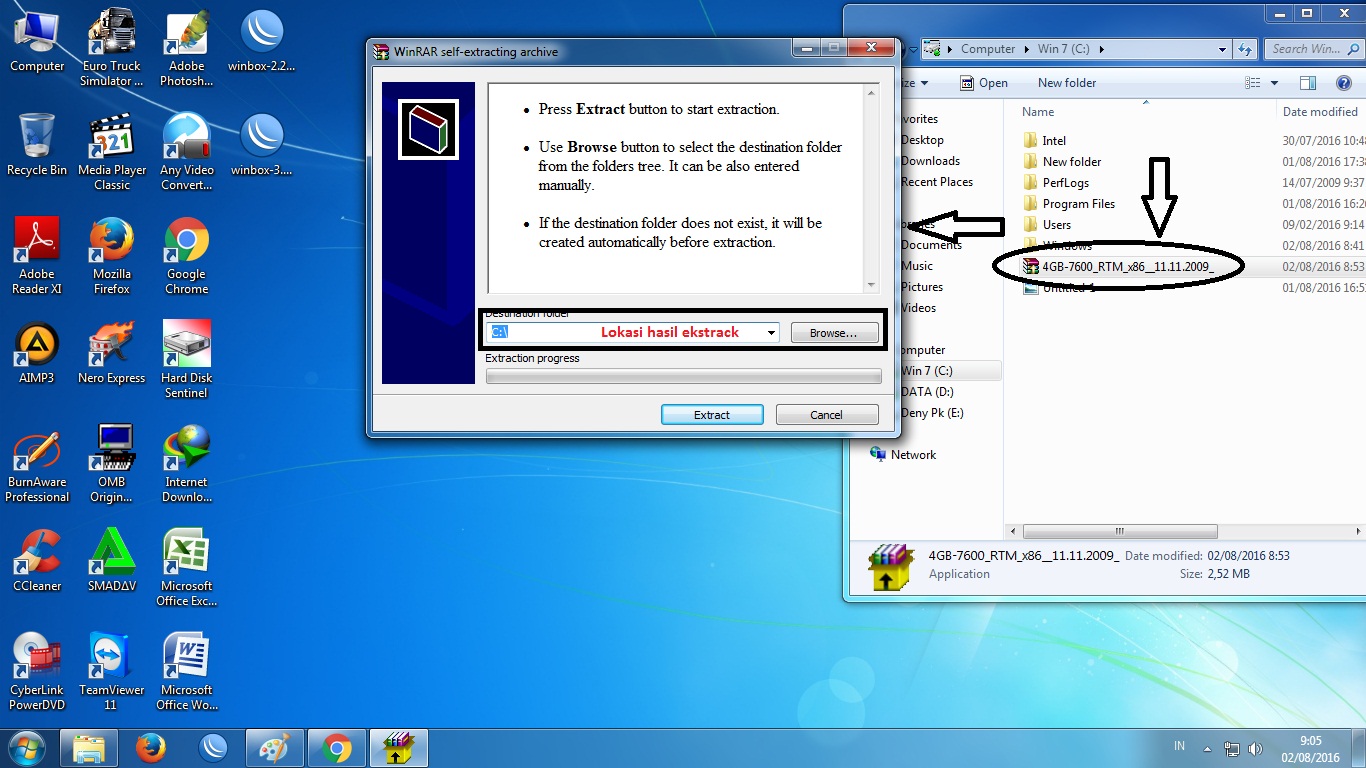The height and width of the screenshot is (768, 1366).
Task: Open Windows Explorer from taskbar
Action: (x=89, y=748)
